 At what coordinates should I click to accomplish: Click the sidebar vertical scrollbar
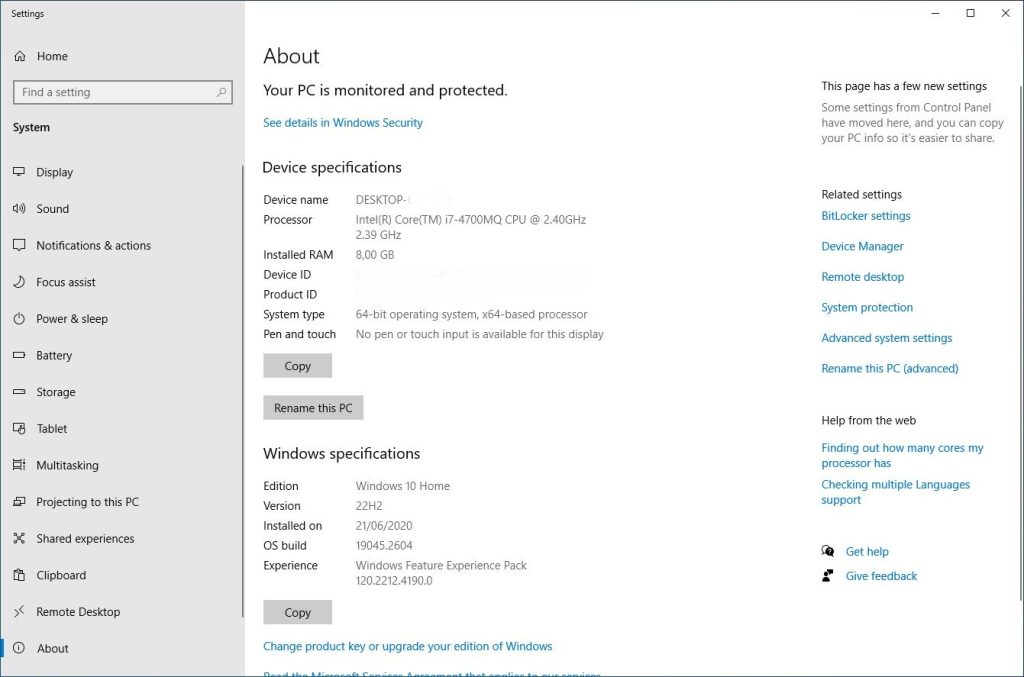coord(243,392)
